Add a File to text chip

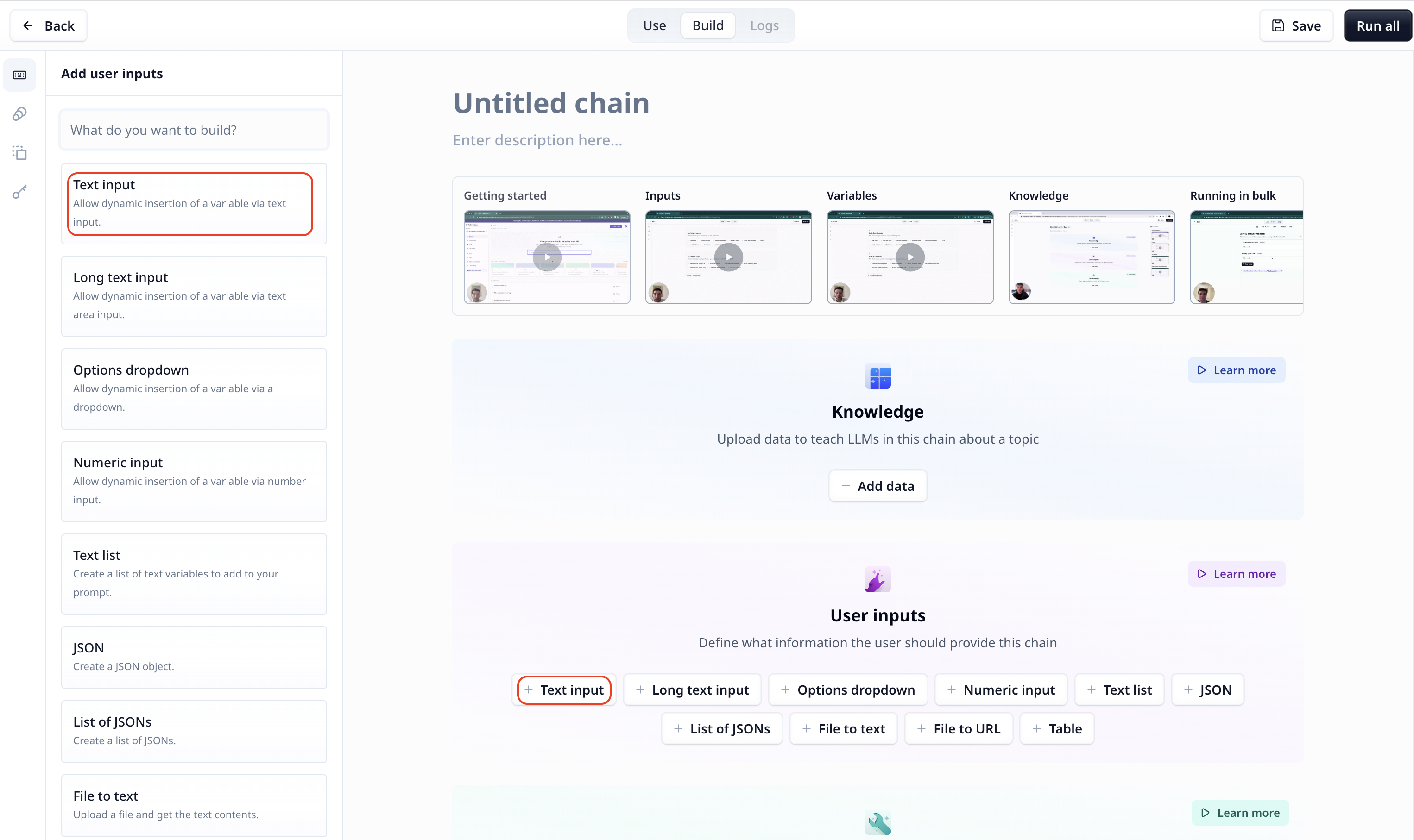[x=843, y=728]
